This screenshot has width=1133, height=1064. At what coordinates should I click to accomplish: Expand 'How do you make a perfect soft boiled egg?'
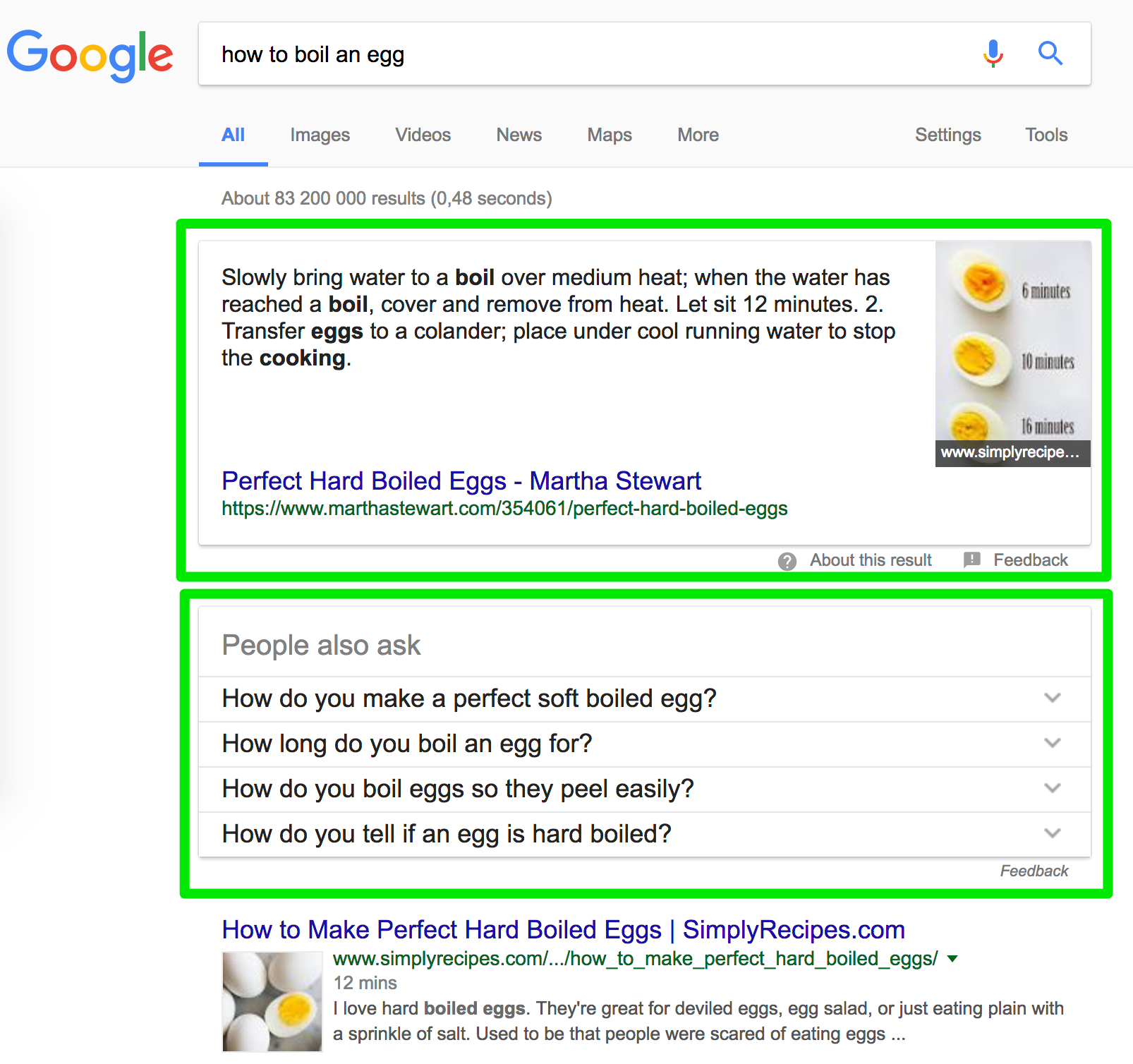click(645, 699)
